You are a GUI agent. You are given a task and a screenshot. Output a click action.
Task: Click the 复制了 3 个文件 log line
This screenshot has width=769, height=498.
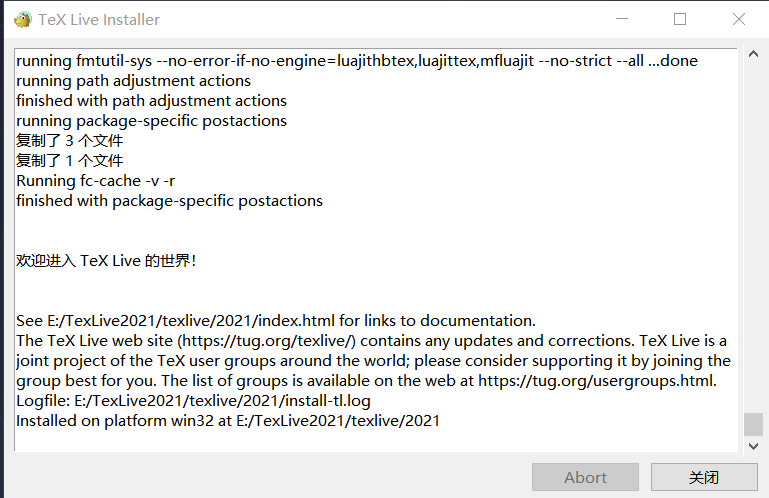point(70,141)
